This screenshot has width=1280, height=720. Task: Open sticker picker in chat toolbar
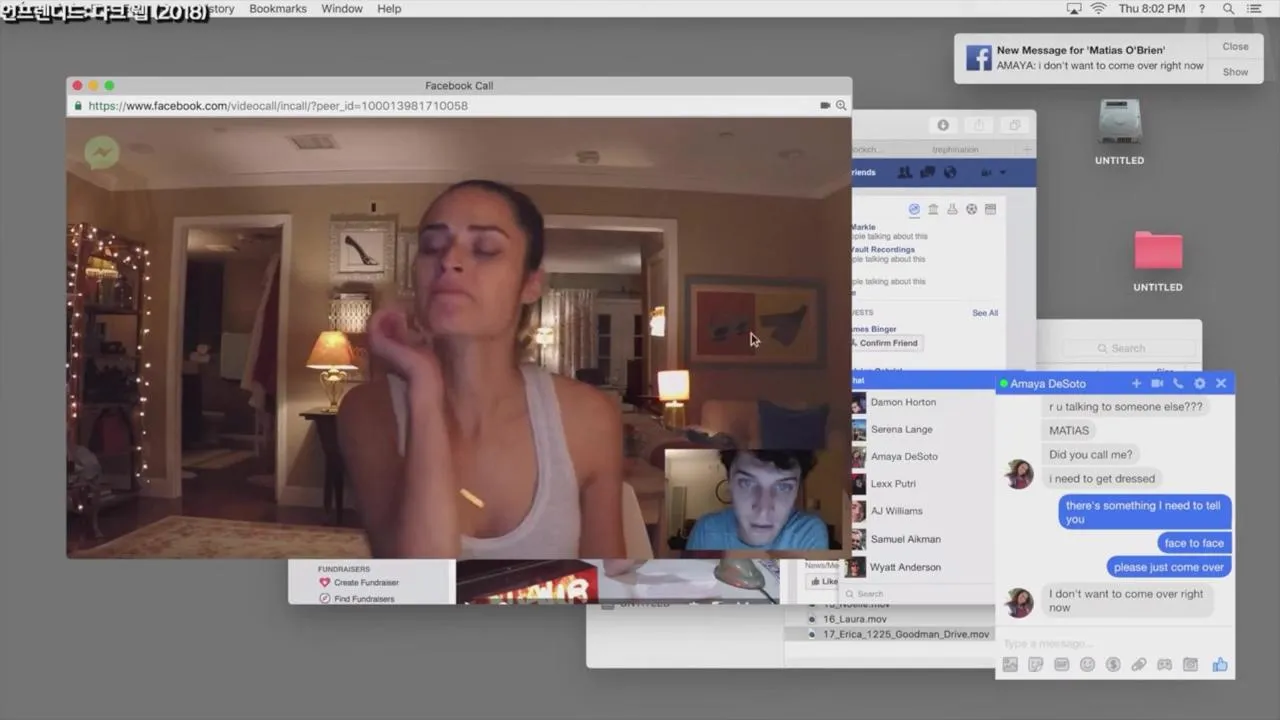[1036, 664]
